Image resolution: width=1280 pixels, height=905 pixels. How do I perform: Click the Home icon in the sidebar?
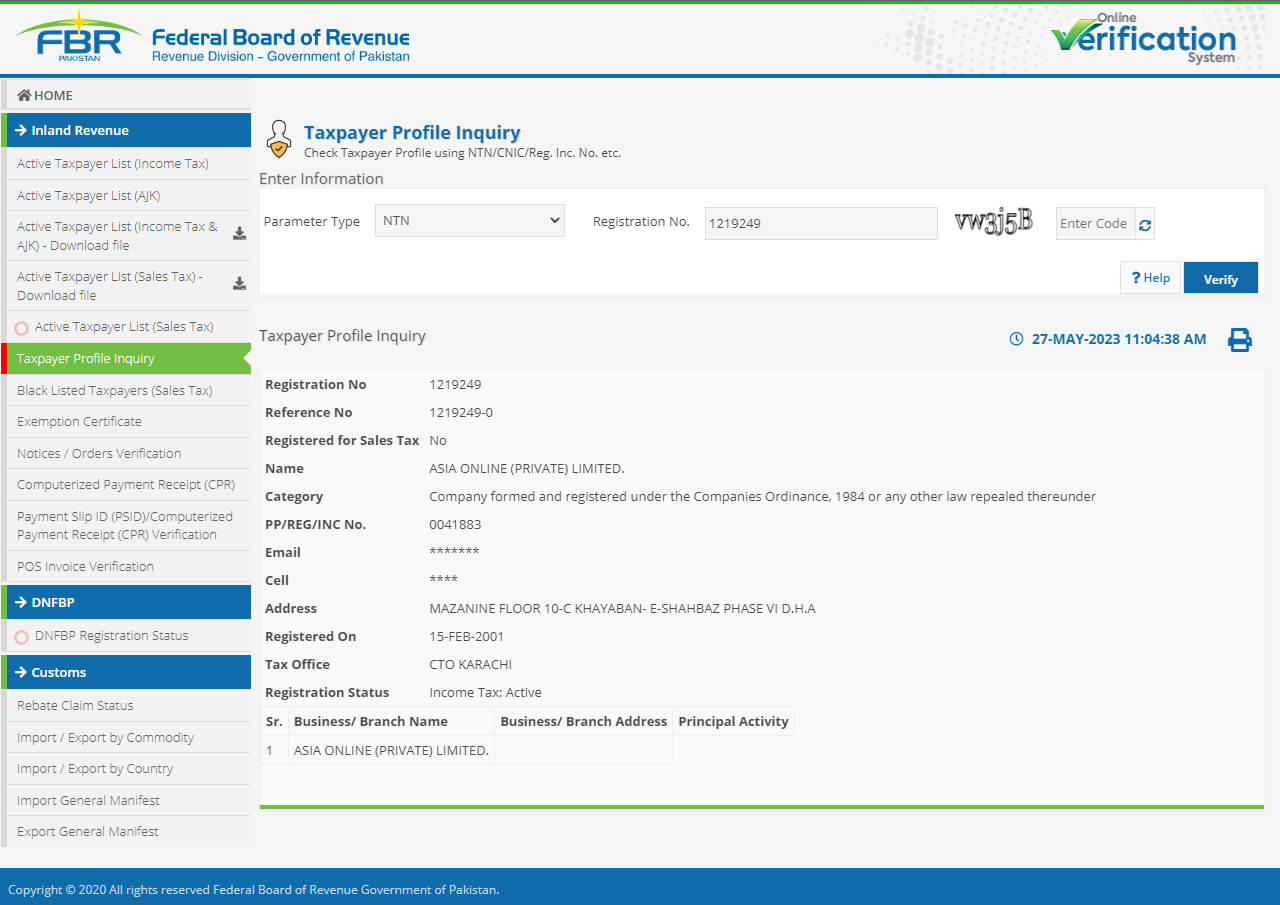tap(25, 95)
